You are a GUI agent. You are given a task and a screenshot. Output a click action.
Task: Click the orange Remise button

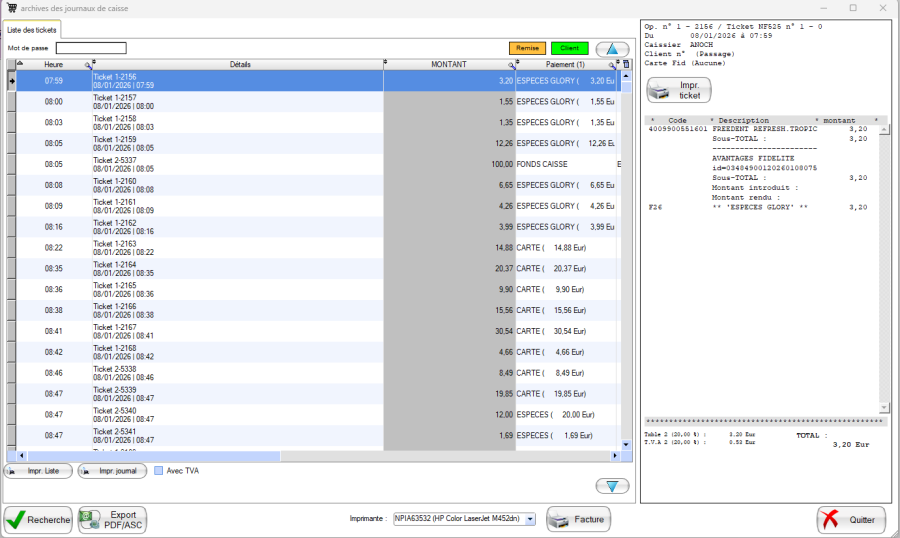coord(527,48)
